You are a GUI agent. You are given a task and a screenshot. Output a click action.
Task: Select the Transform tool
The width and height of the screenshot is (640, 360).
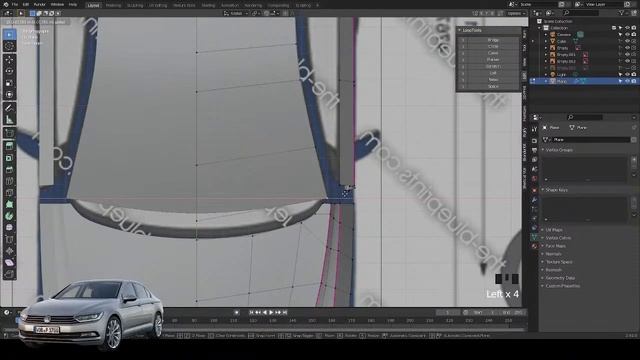[9, 95]
